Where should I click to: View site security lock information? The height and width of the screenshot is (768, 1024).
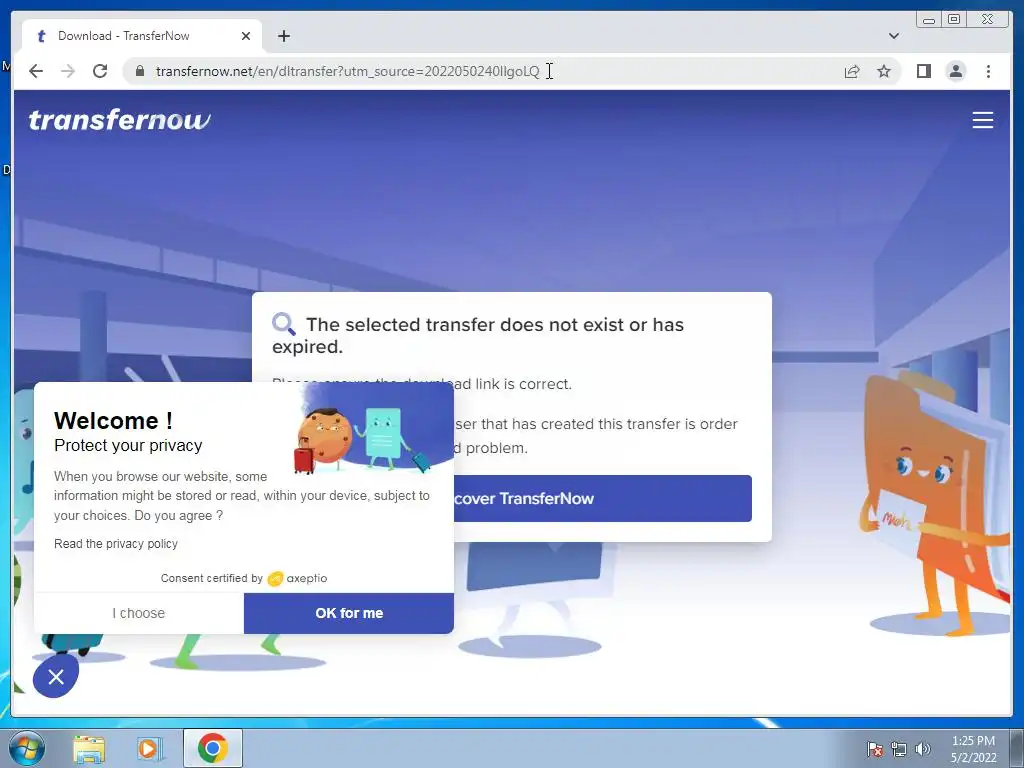[139, 71]
